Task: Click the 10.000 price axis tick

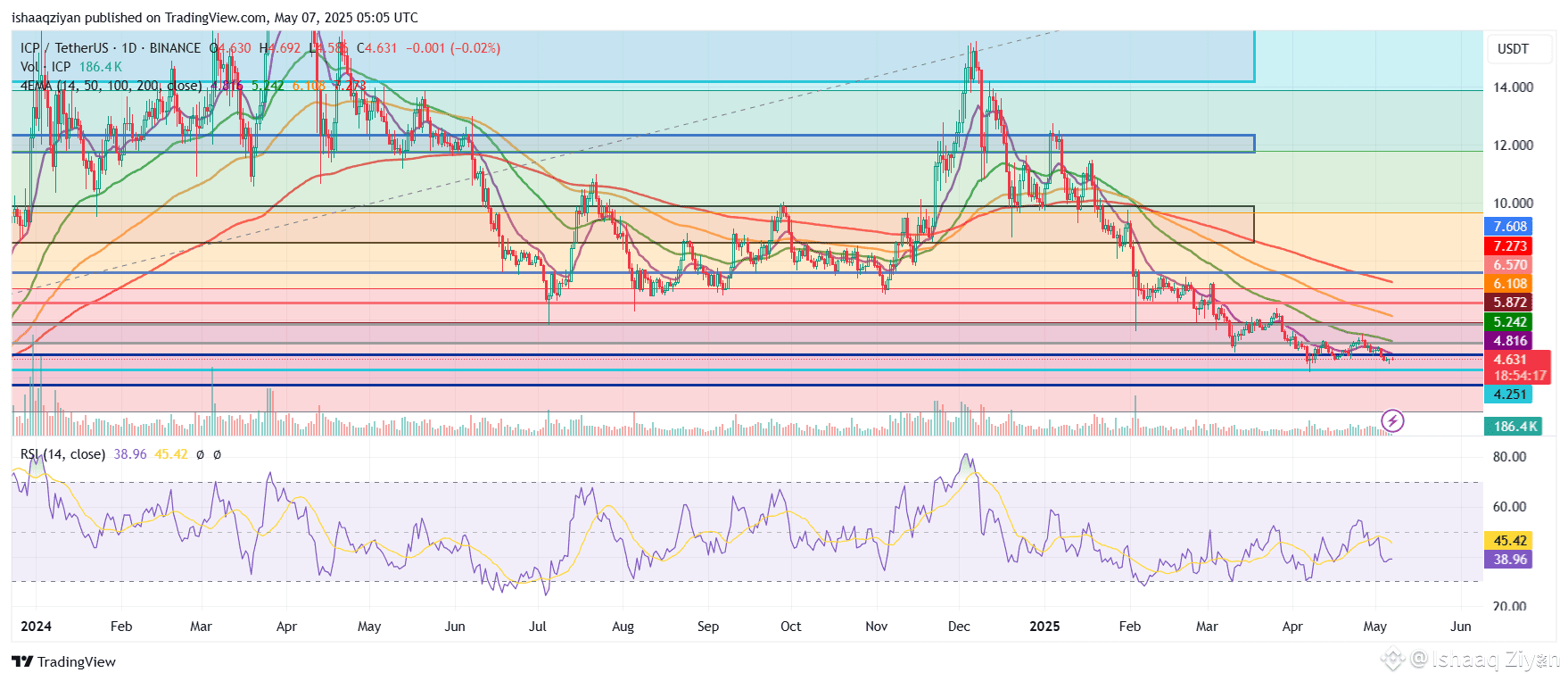Action: pyautogui.click(x=1513, y=203)
